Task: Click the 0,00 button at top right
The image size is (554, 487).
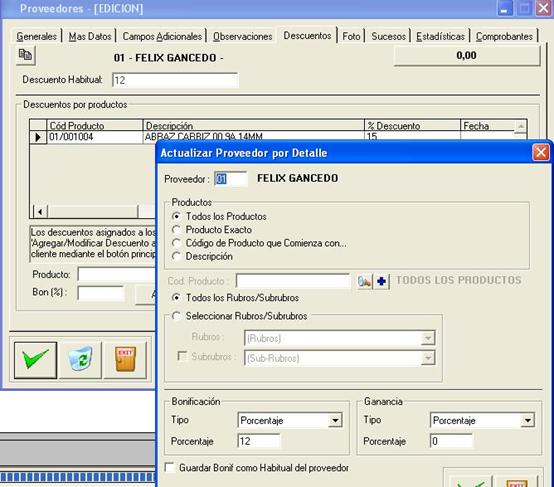Action: (x=467, y=55)
